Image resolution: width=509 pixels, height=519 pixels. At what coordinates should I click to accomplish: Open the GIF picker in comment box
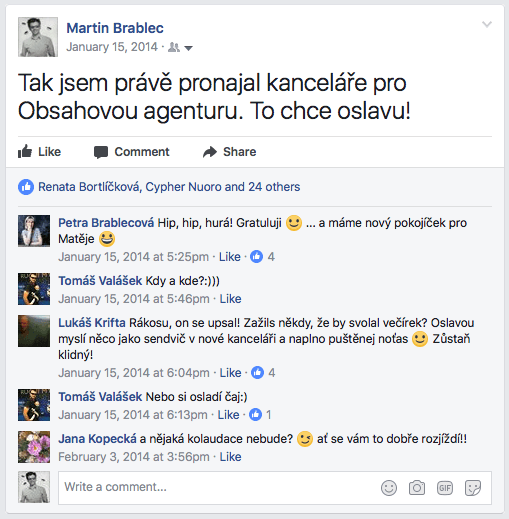pyautogui.click(x=445, y=488)
